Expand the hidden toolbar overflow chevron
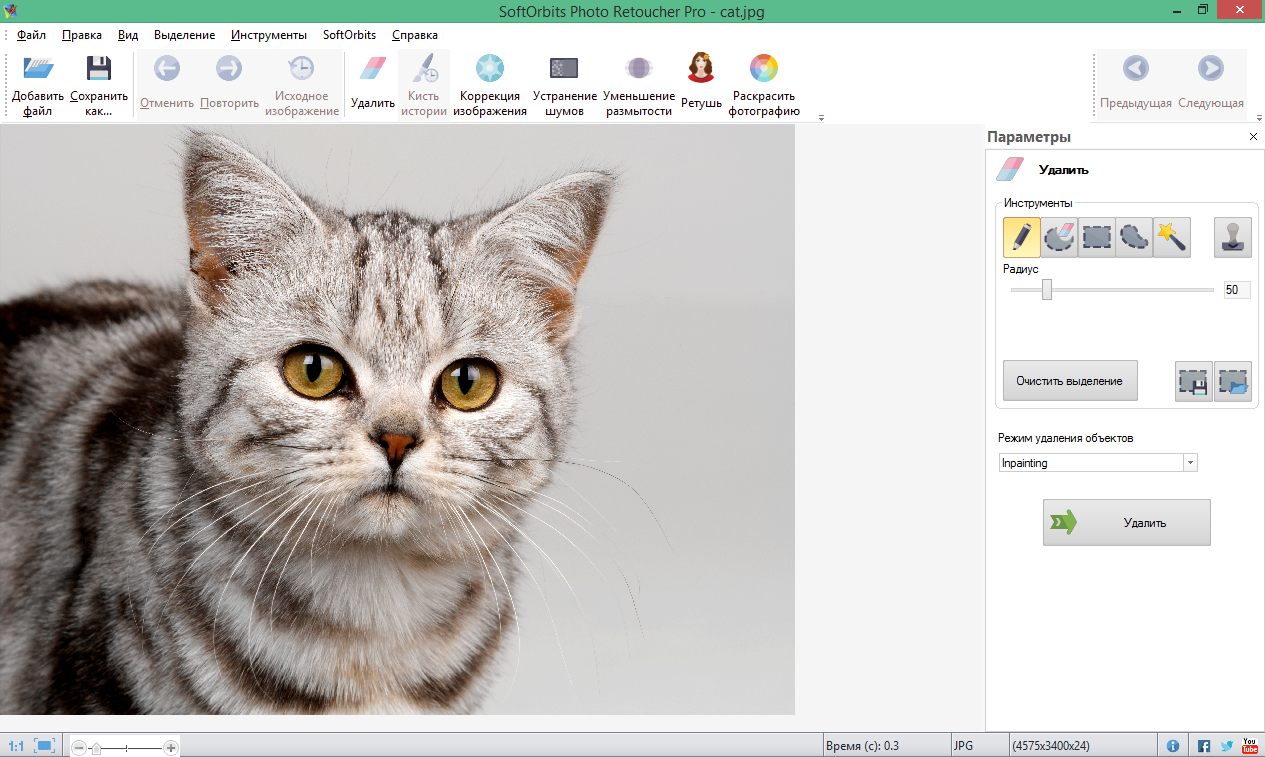 [x=820, y=118]
